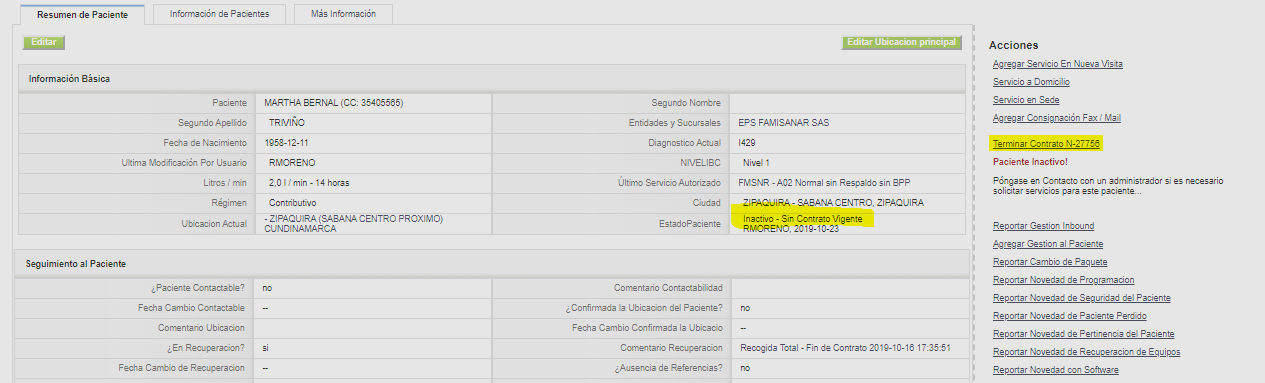
Task: Select the ¿Ausencia de Referencias? label
Action: [x=668, y=368]
